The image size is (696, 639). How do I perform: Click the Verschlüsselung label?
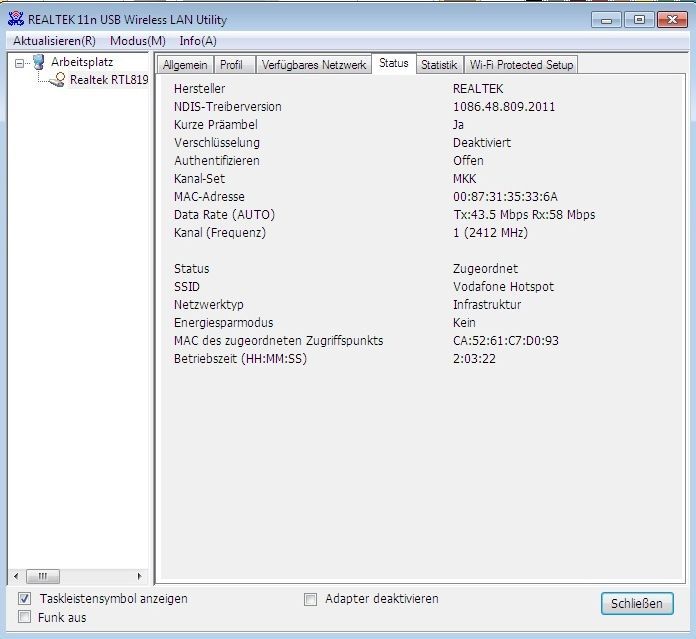pyautogui.click(x=217, y=143)
